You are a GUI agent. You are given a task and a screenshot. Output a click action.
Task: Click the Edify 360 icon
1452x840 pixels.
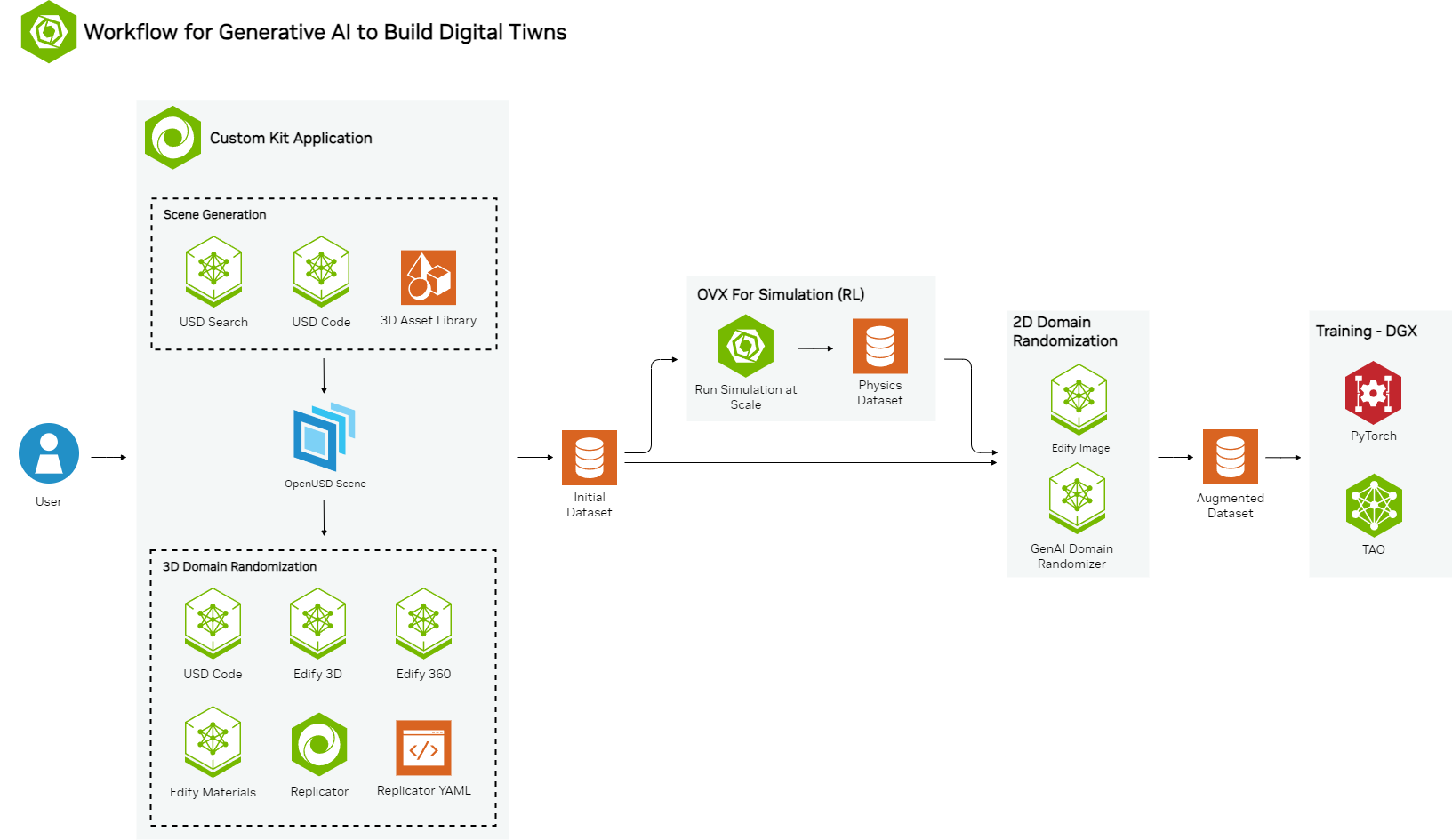(423, 623)
